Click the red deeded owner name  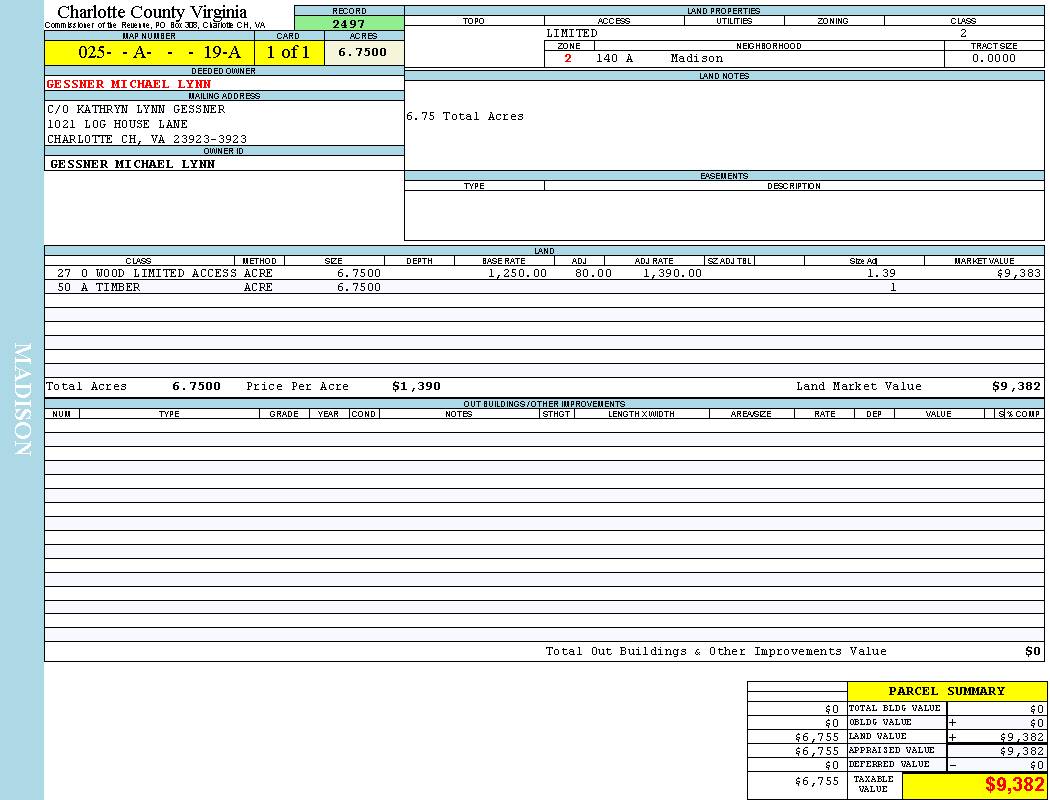[129, 84]
